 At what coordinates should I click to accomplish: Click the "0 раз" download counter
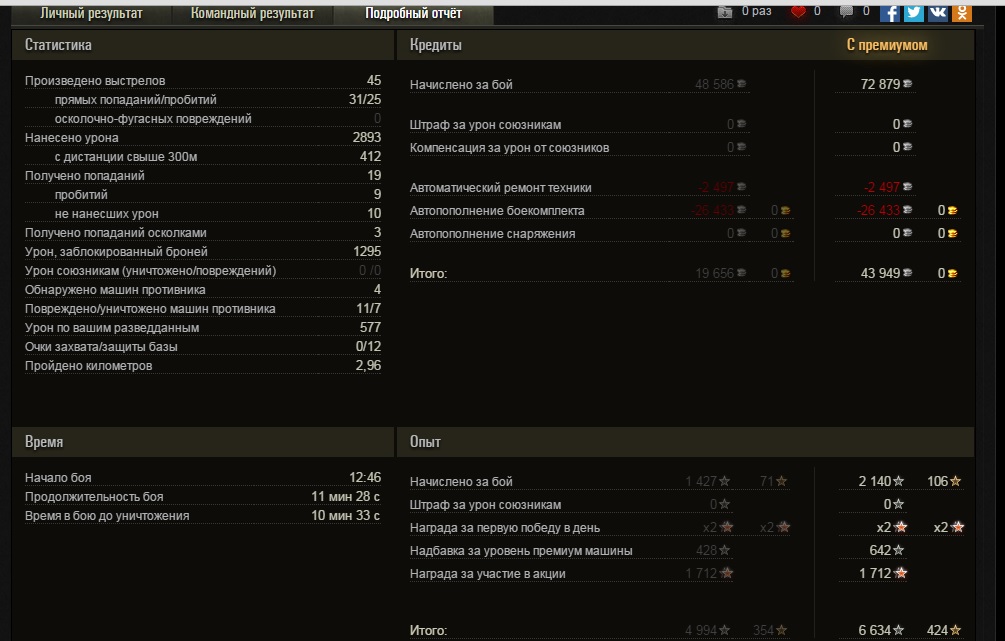(x=756, y=11)
